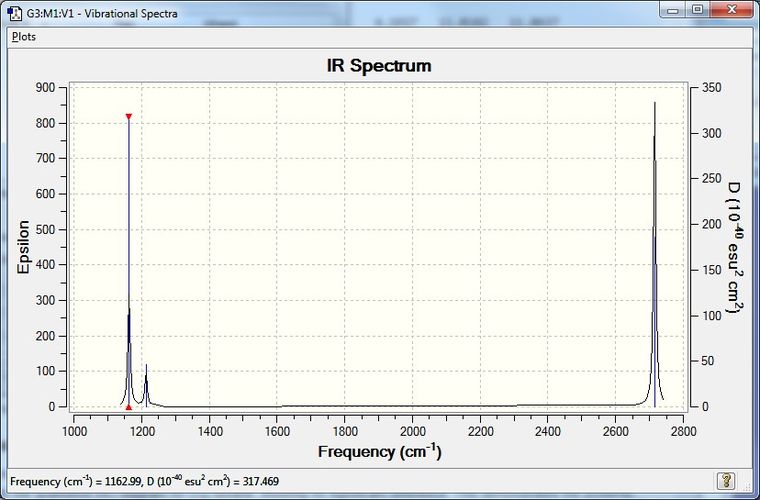Click the Epsilon axis label
This screenshot has height=500, width=760.
click(x=23, y=247)
